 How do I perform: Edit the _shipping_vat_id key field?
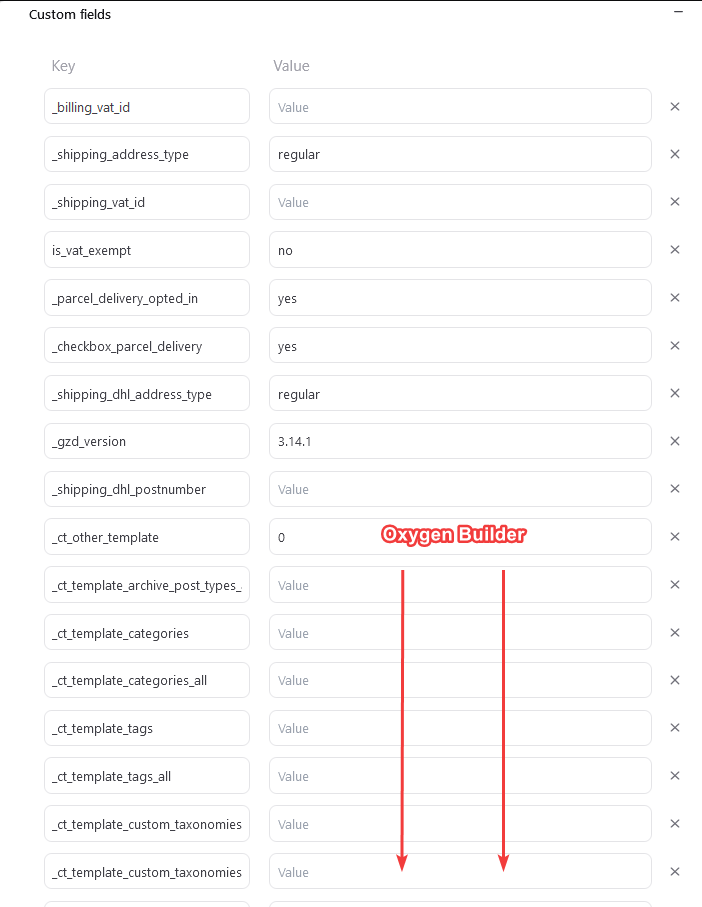147,202
